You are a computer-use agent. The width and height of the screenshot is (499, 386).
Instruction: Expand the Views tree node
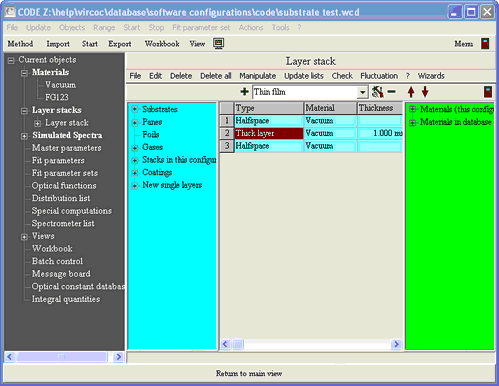(x=24, y=237)
